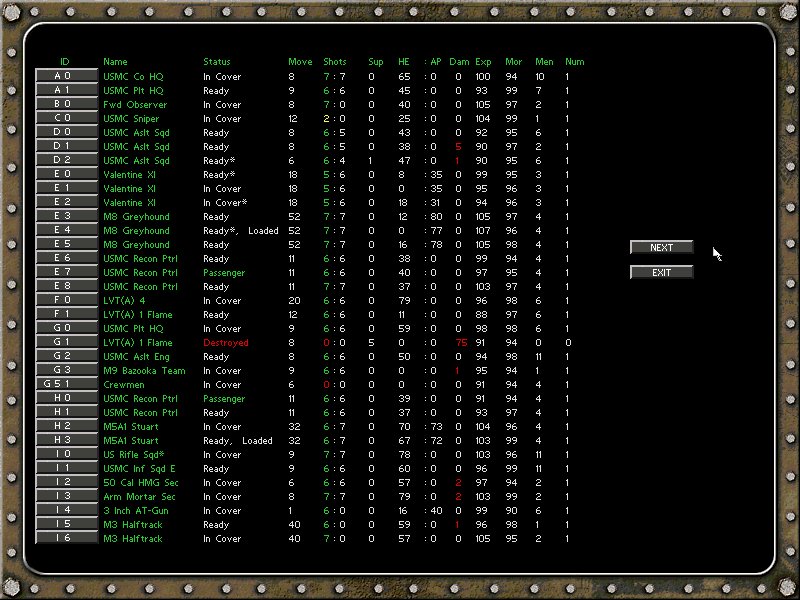Select unit button H 2
The height and width of the screenshot is (600, 800).
click(x=66, y=427)
